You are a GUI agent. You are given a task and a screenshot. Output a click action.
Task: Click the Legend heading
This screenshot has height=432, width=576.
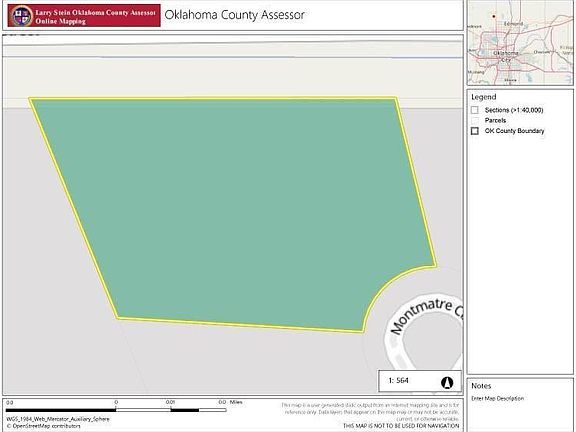click(x=483, y=97)
